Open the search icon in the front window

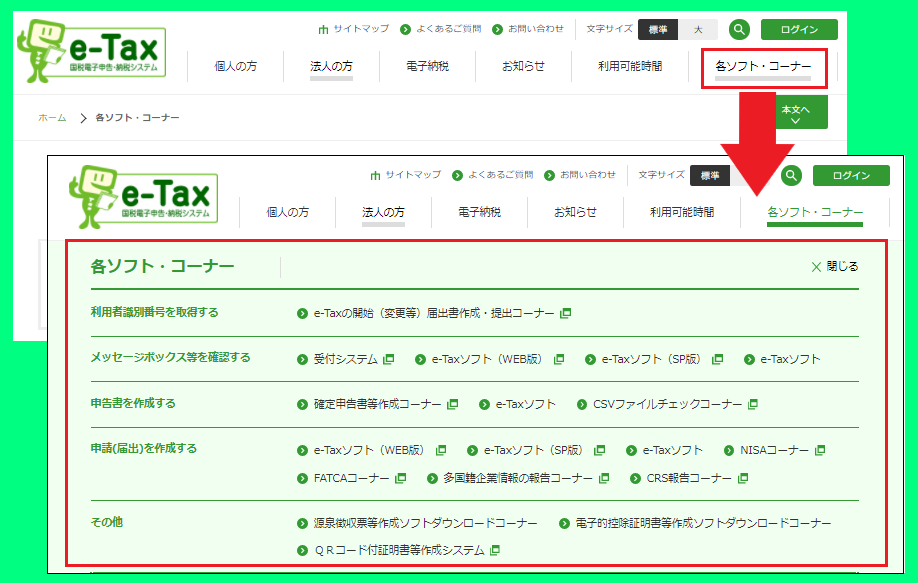791,175
